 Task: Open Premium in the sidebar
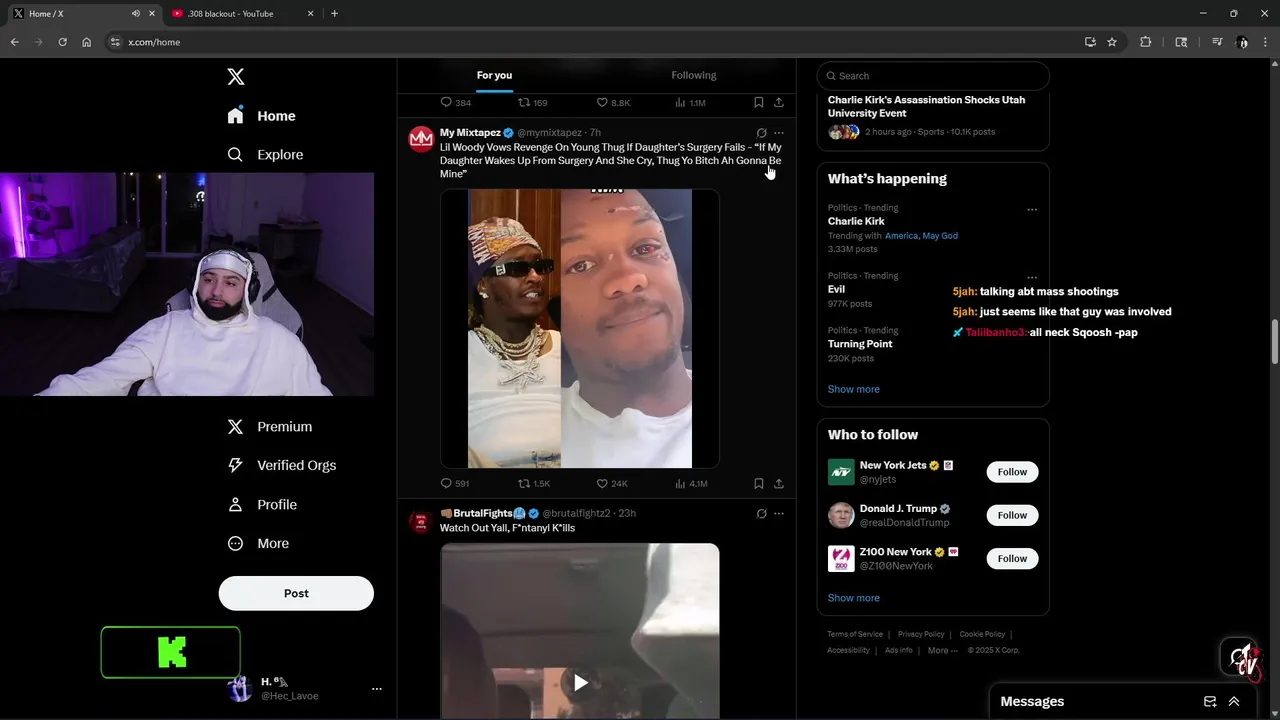coord(269,427)
